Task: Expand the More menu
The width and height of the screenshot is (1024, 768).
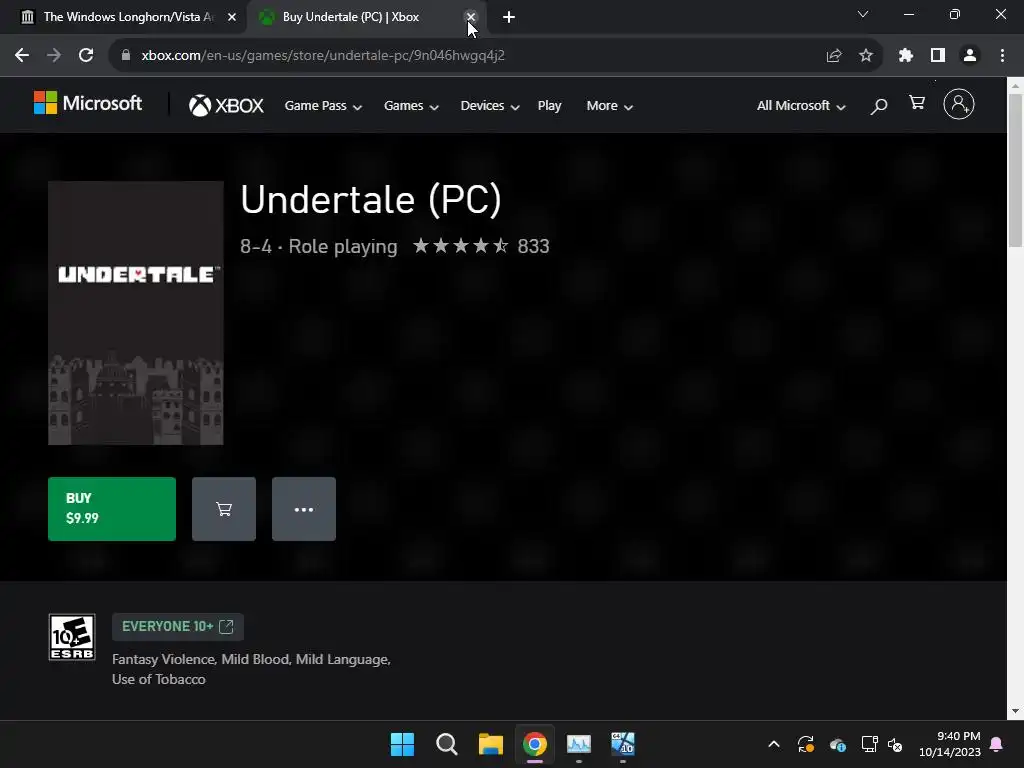Action: (609, 106)
